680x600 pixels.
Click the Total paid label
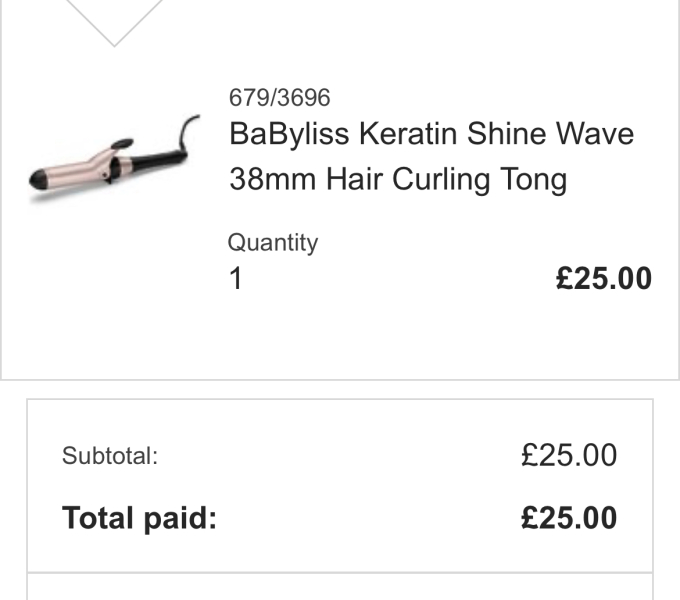139,518
